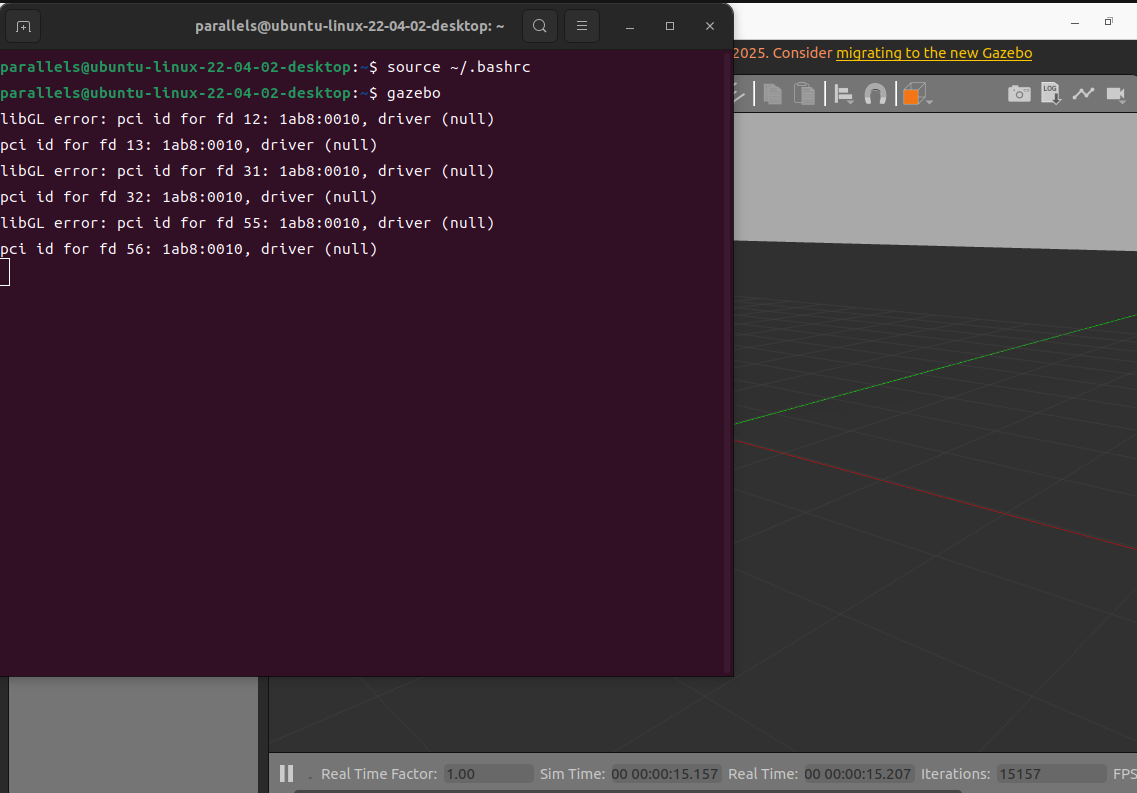Open the align tool in Gazebo toolbar
The image size is (1137, 793).
click(843, 94)
